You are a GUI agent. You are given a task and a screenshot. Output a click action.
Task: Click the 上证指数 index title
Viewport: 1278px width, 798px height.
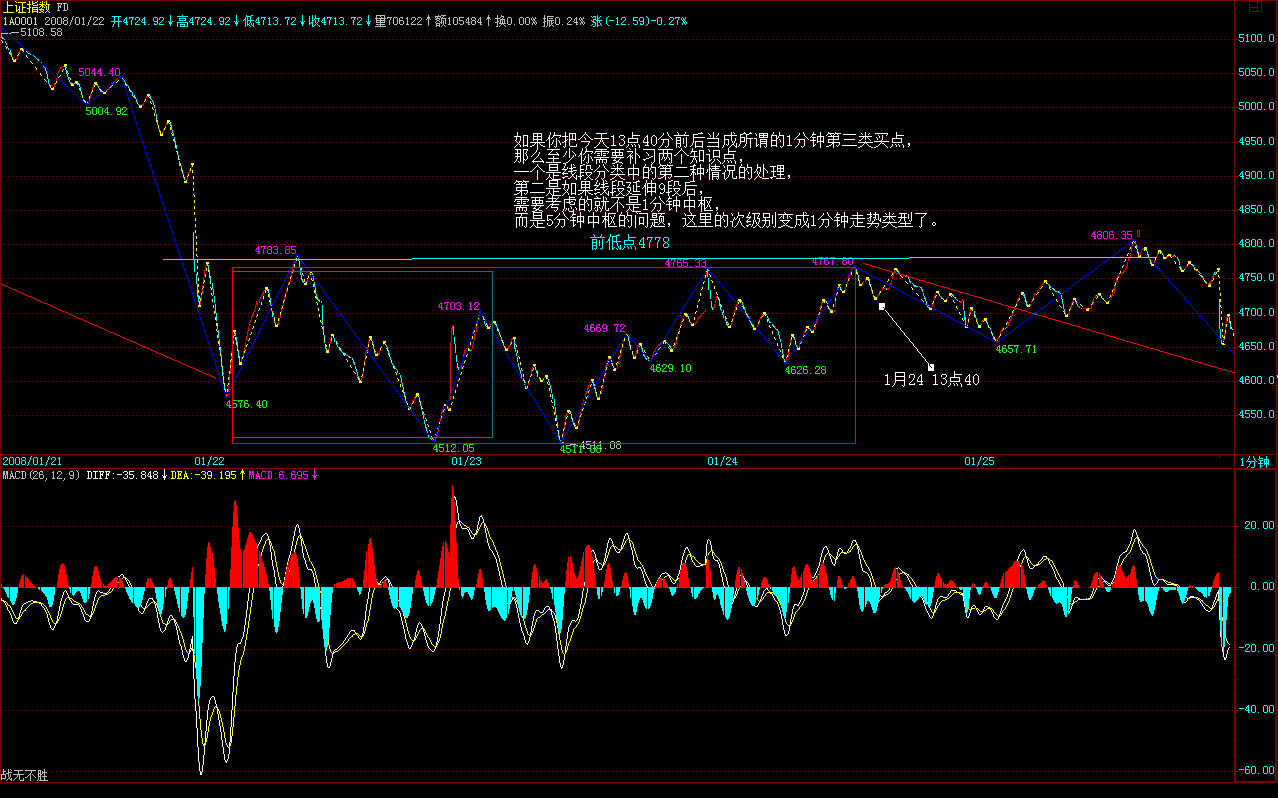[x=27, y=7]
